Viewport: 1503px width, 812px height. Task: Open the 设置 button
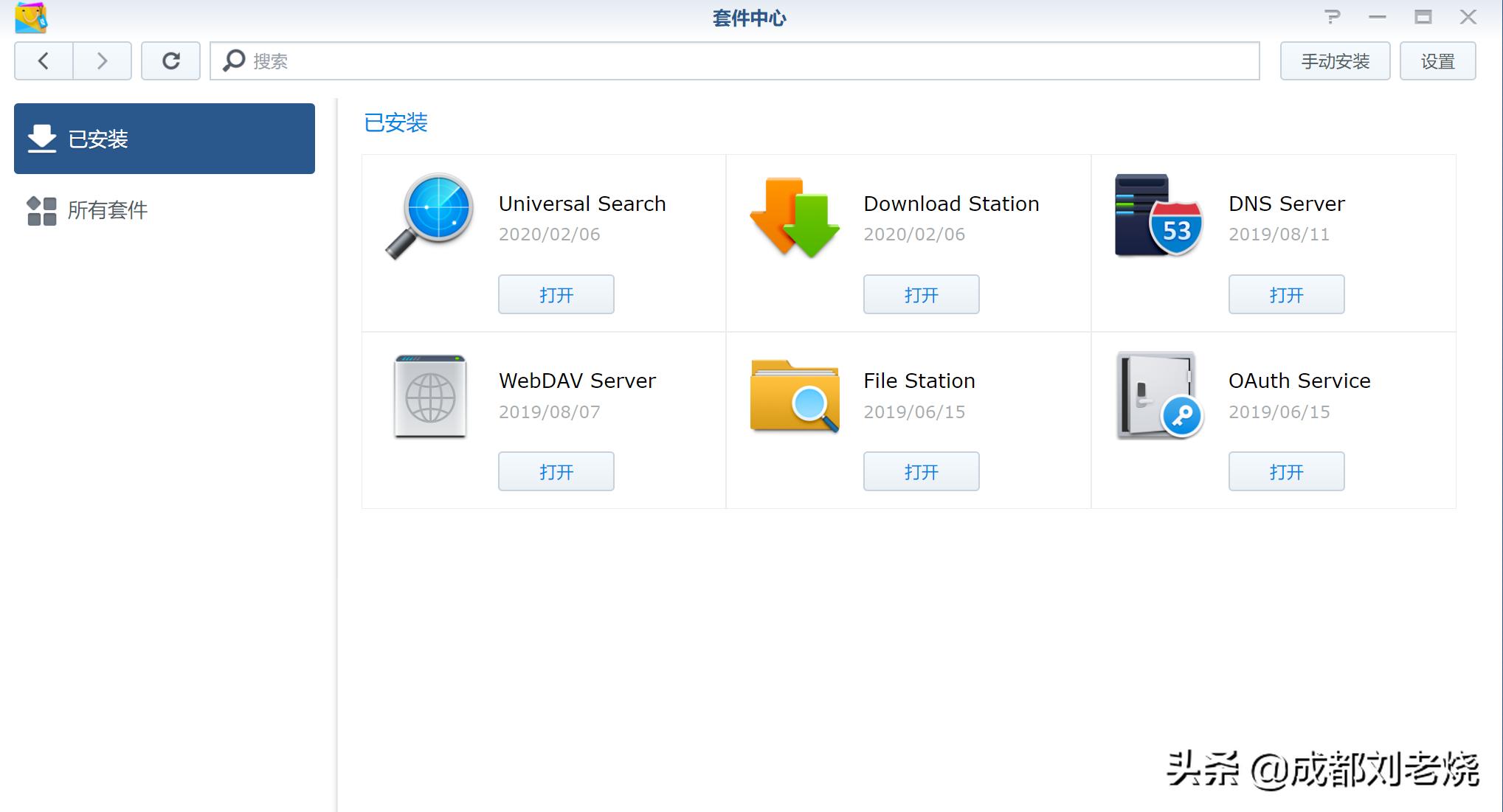tap(1437, 61)
